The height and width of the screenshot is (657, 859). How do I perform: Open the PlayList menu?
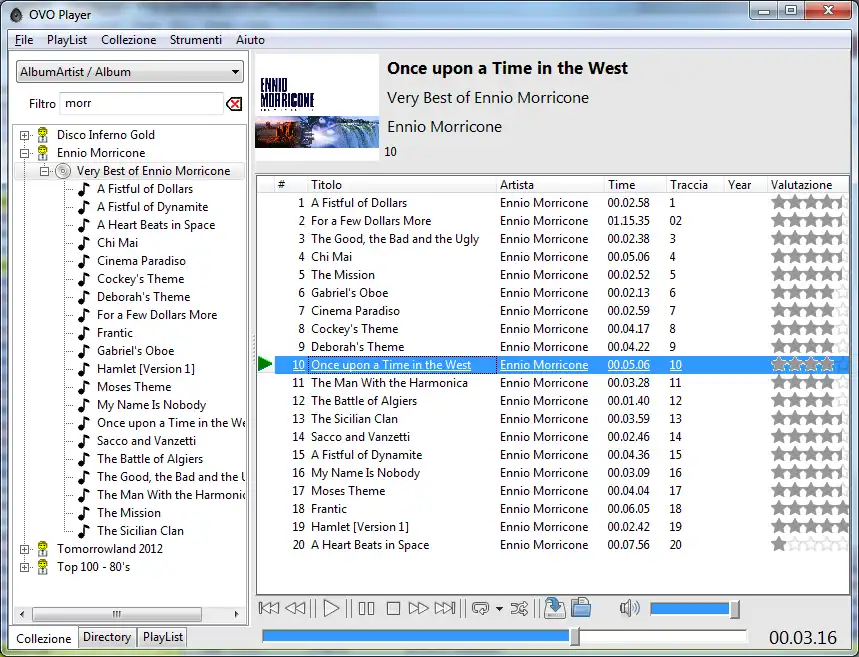pyautogui.click(x=67, y=39)
